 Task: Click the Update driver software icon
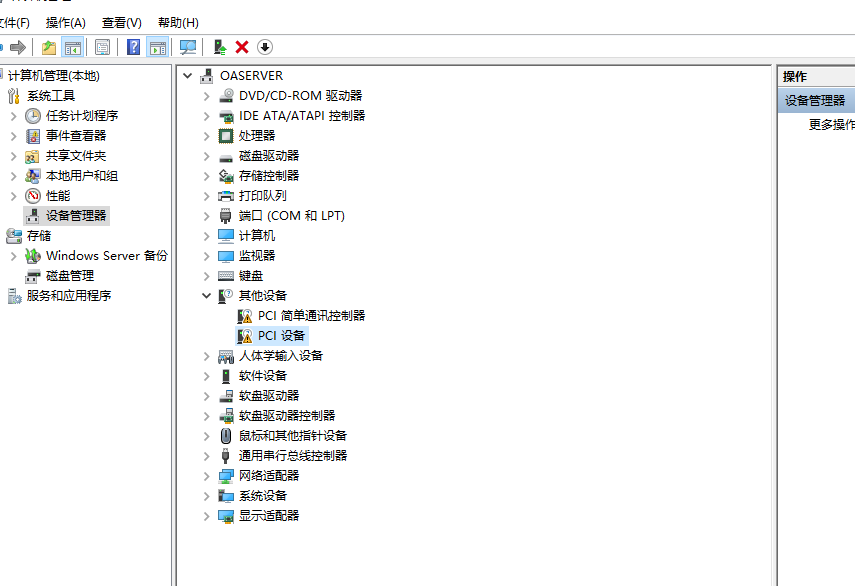pyautogui.click(x=220, y=47)
